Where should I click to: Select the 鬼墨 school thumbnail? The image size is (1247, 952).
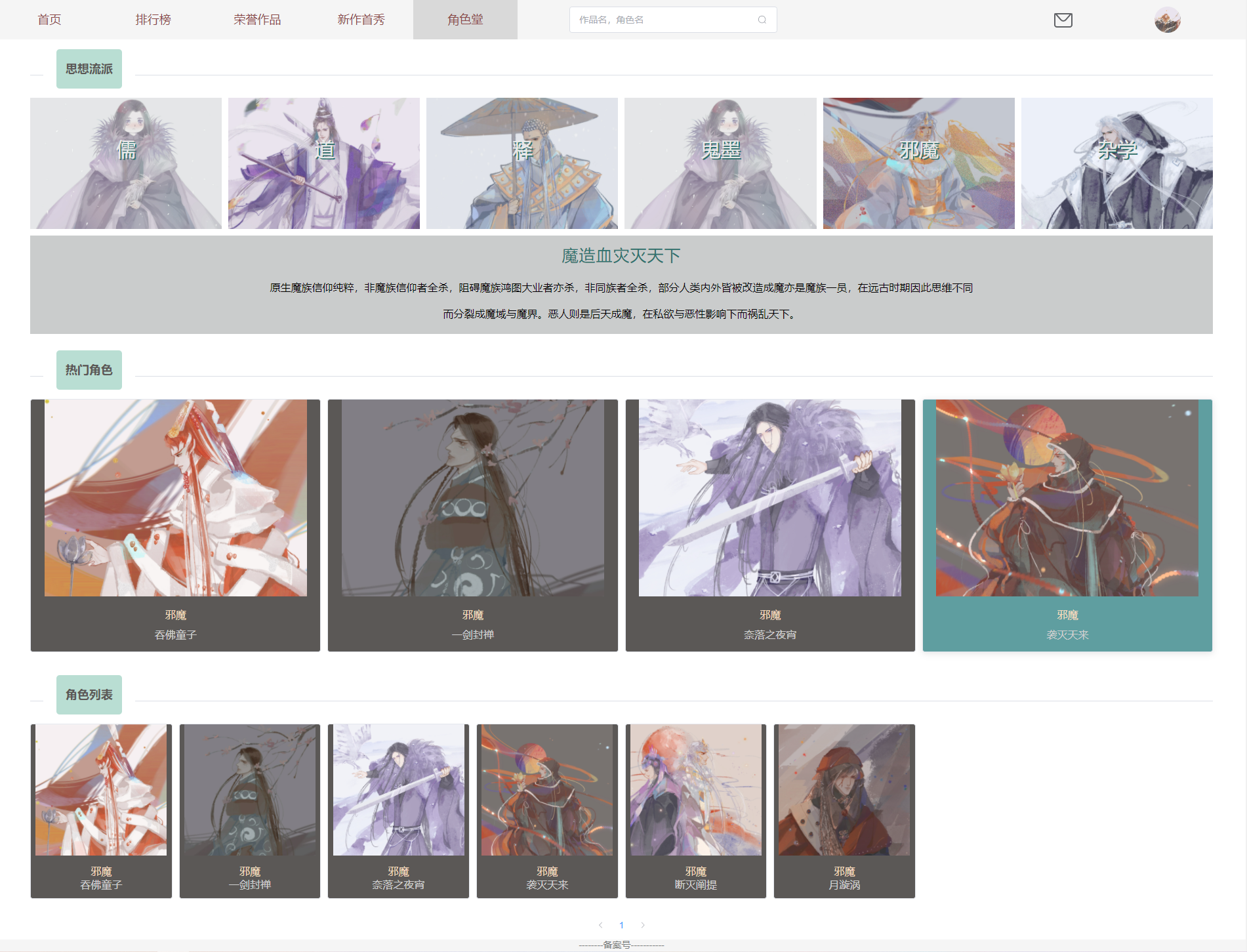(x=720, y=163)
